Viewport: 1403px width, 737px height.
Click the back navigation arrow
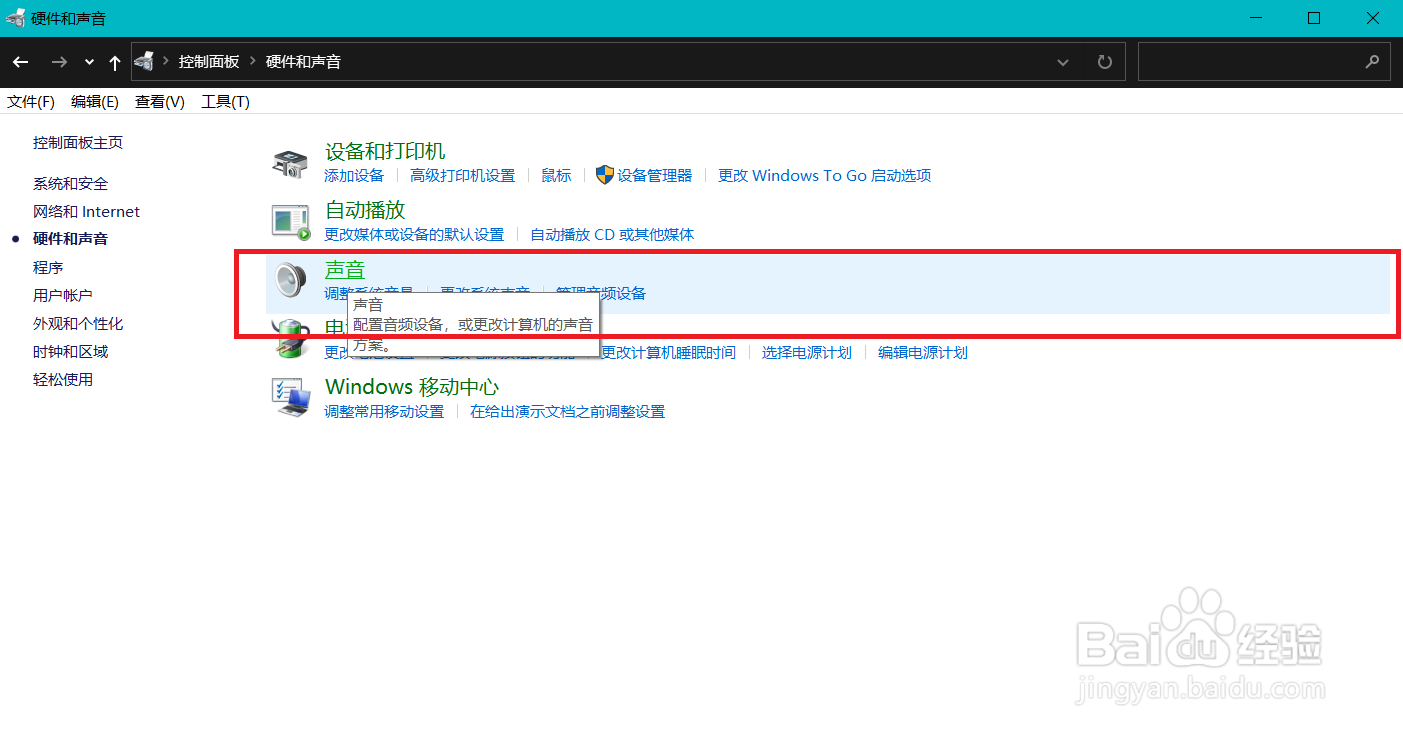pyautogui.click(x=20, y=61)
